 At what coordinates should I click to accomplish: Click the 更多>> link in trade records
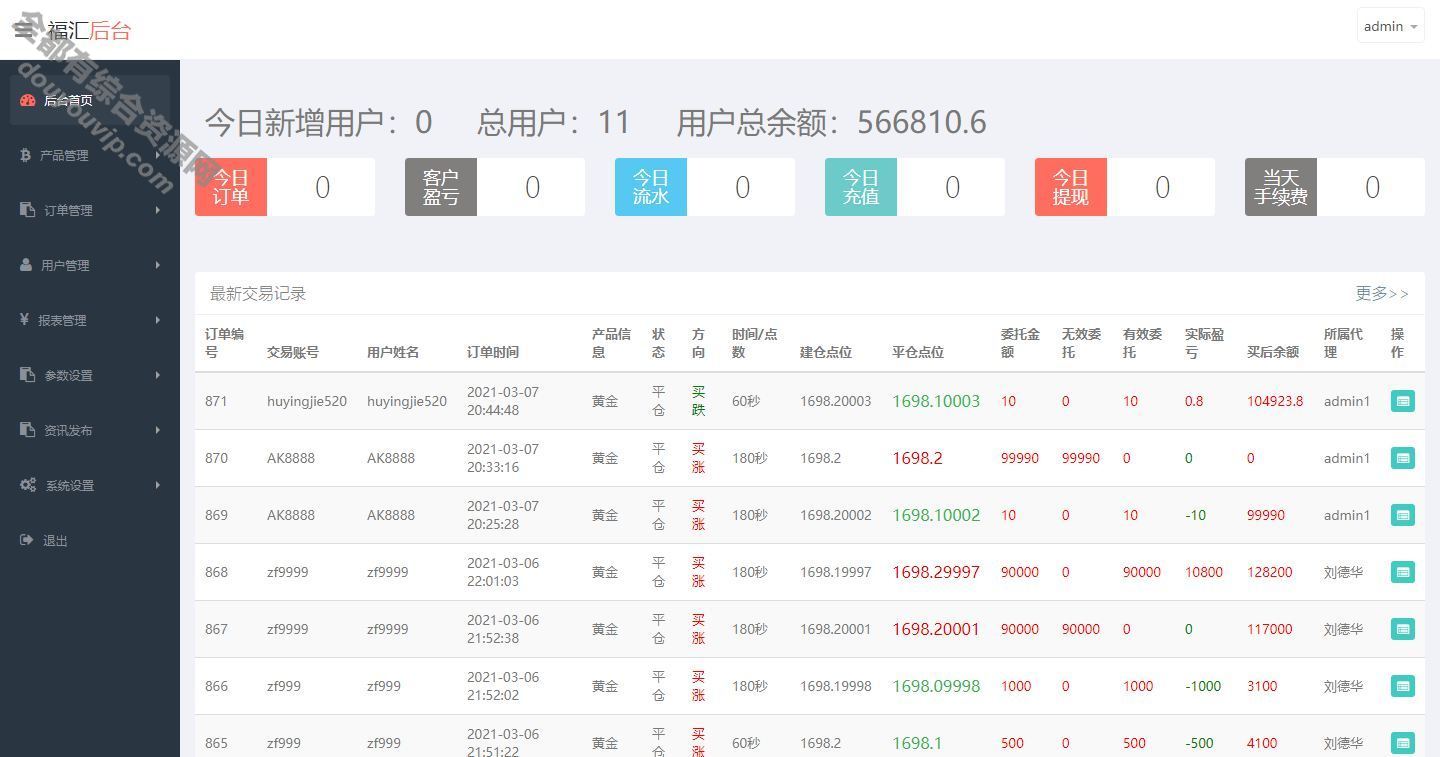(x=1382, y=293)
